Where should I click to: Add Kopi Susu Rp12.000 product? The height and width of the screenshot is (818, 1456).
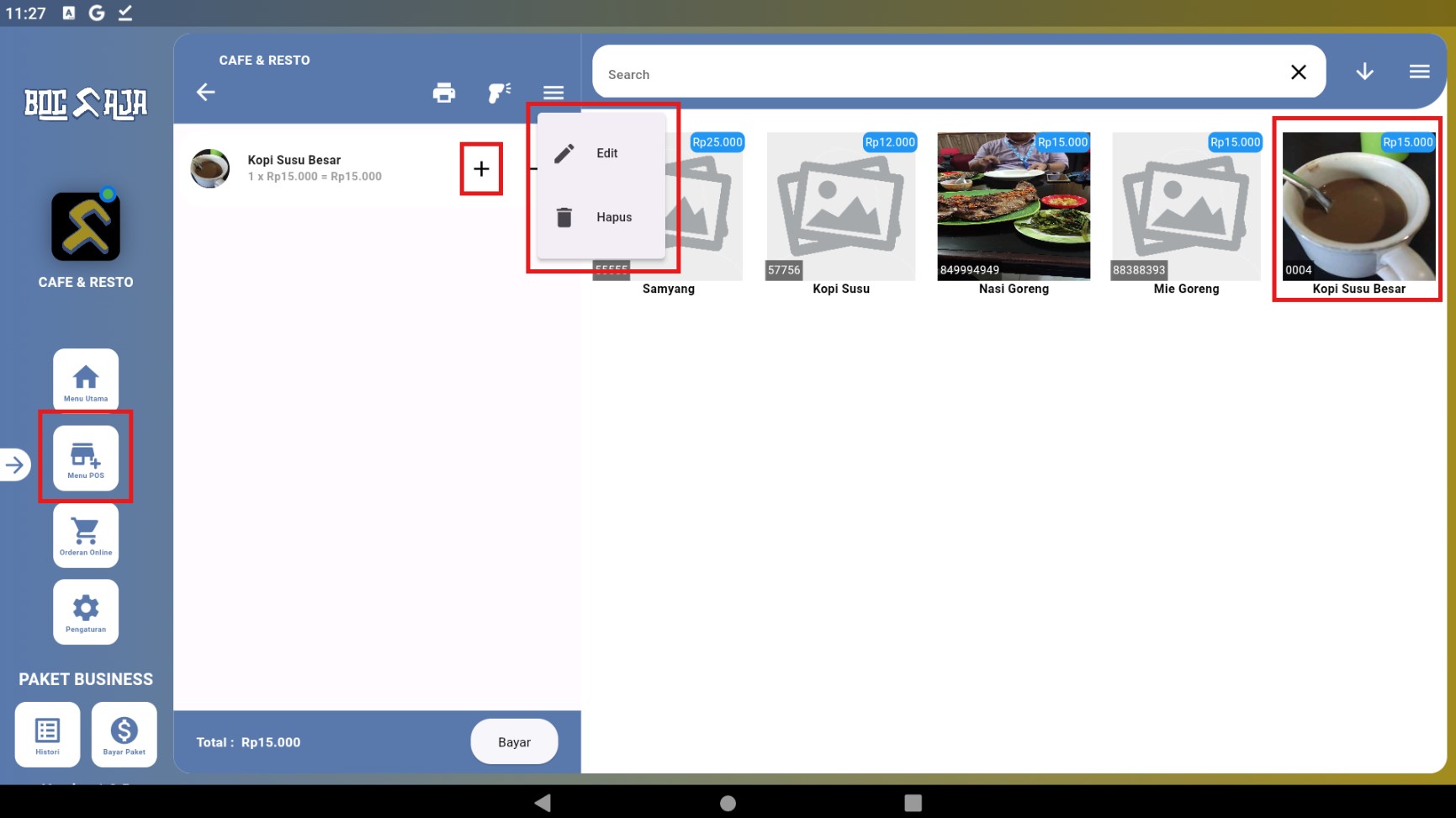841,214
